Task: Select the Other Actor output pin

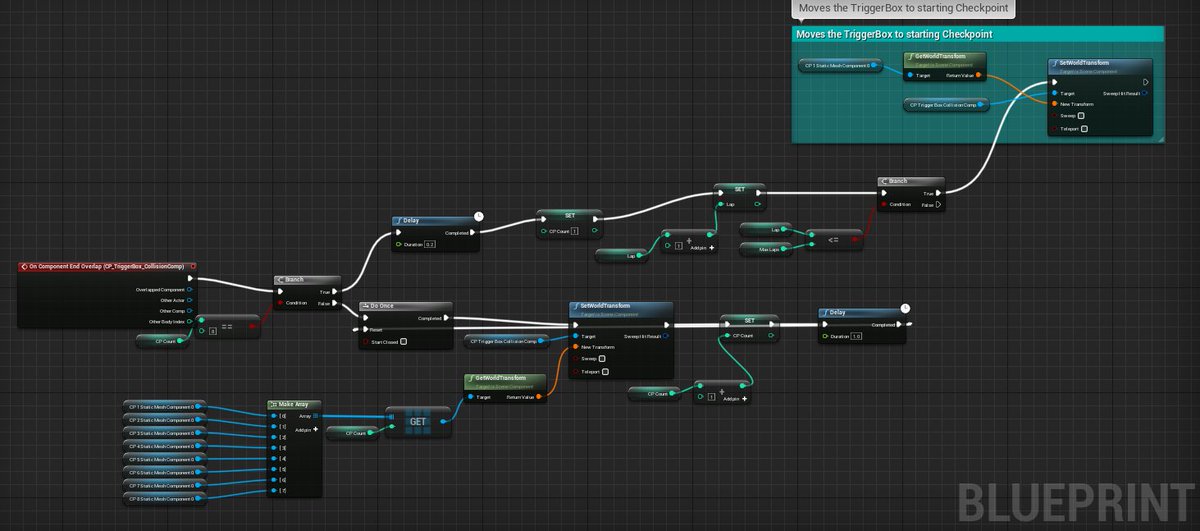Action: click(190, 300)
